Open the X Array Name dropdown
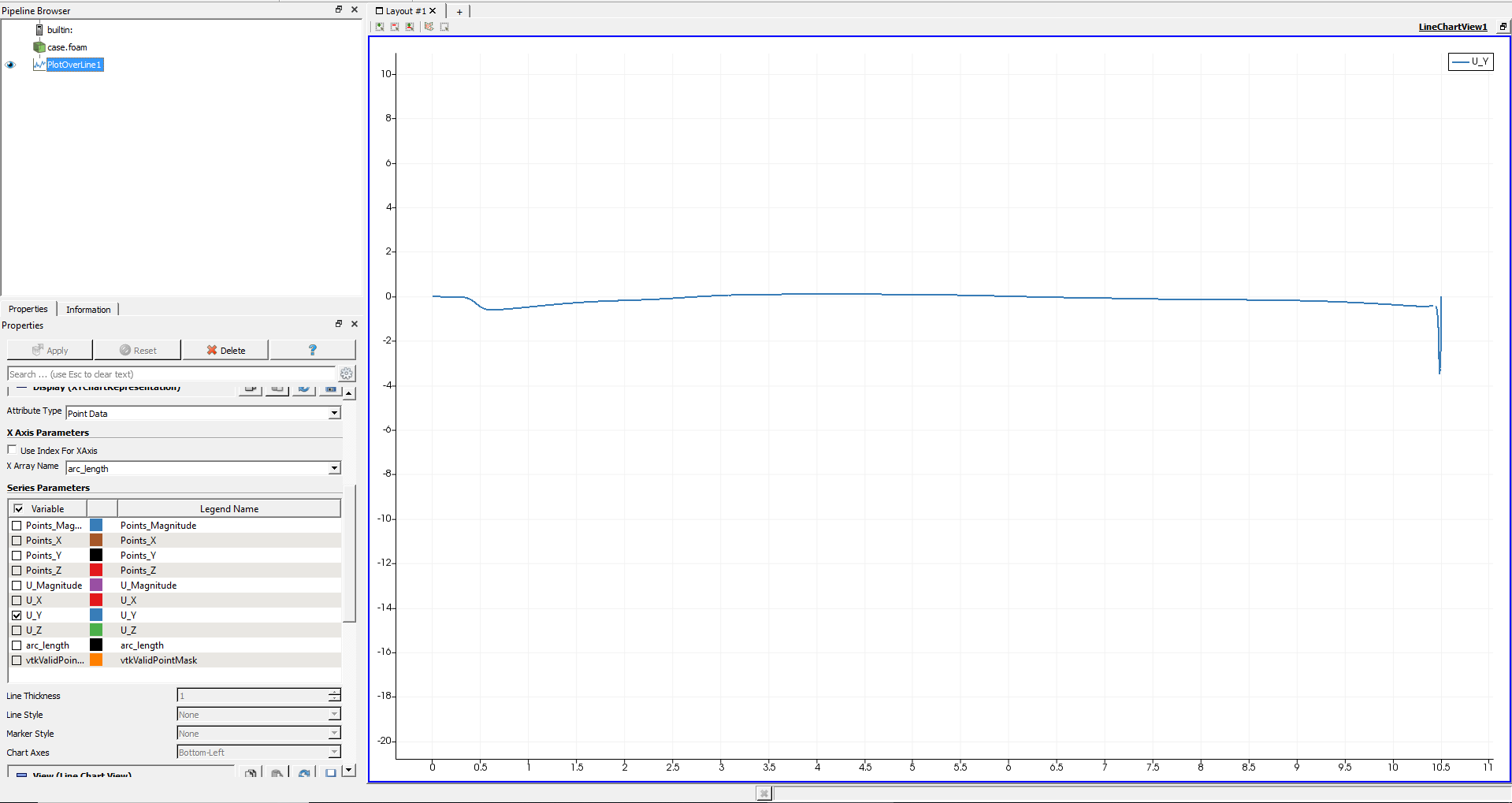The height and width of the screenshot is (803, 1512). (x=203, y=468)
